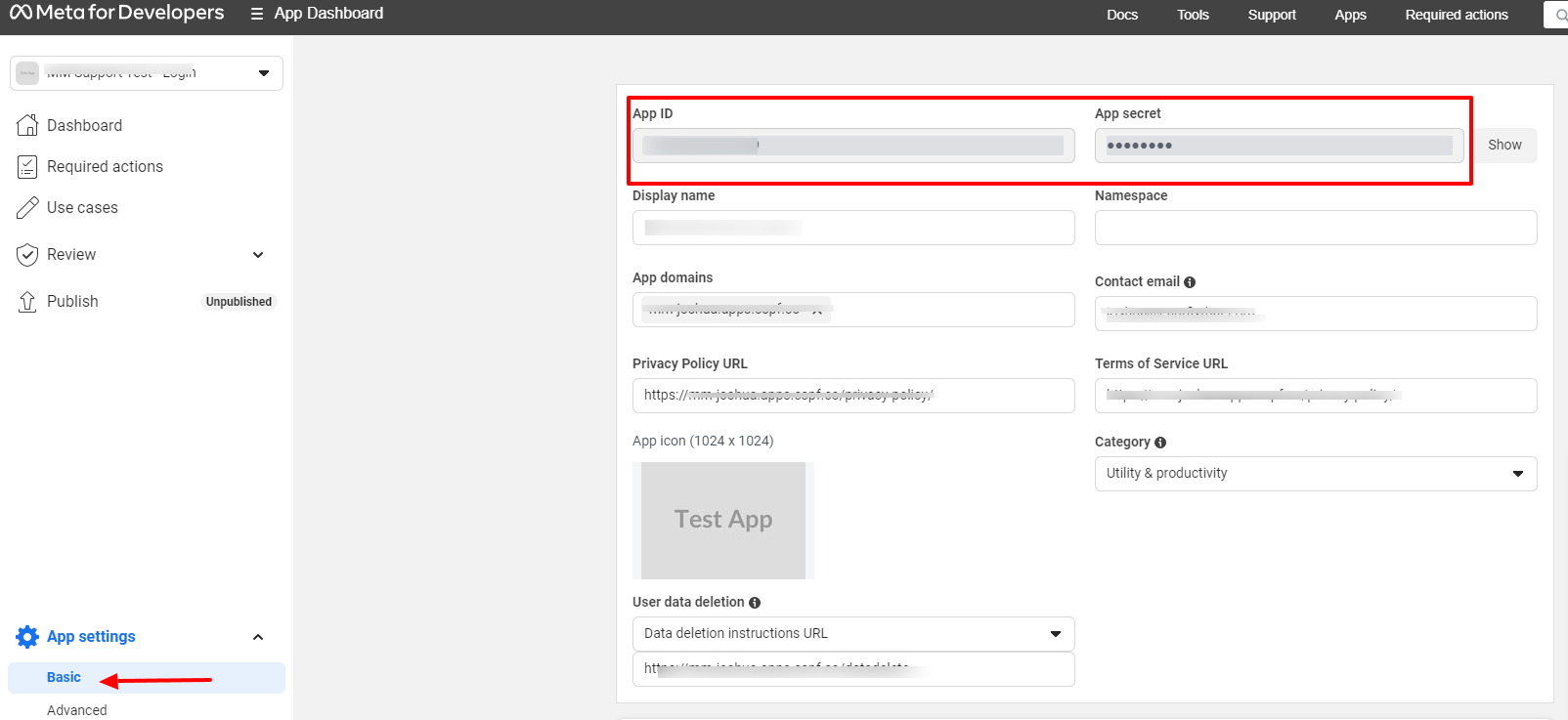The width and height of the screenshot is (1568, 720).
Task: Collapse the App settings section chevron
Action: point(258,637)
